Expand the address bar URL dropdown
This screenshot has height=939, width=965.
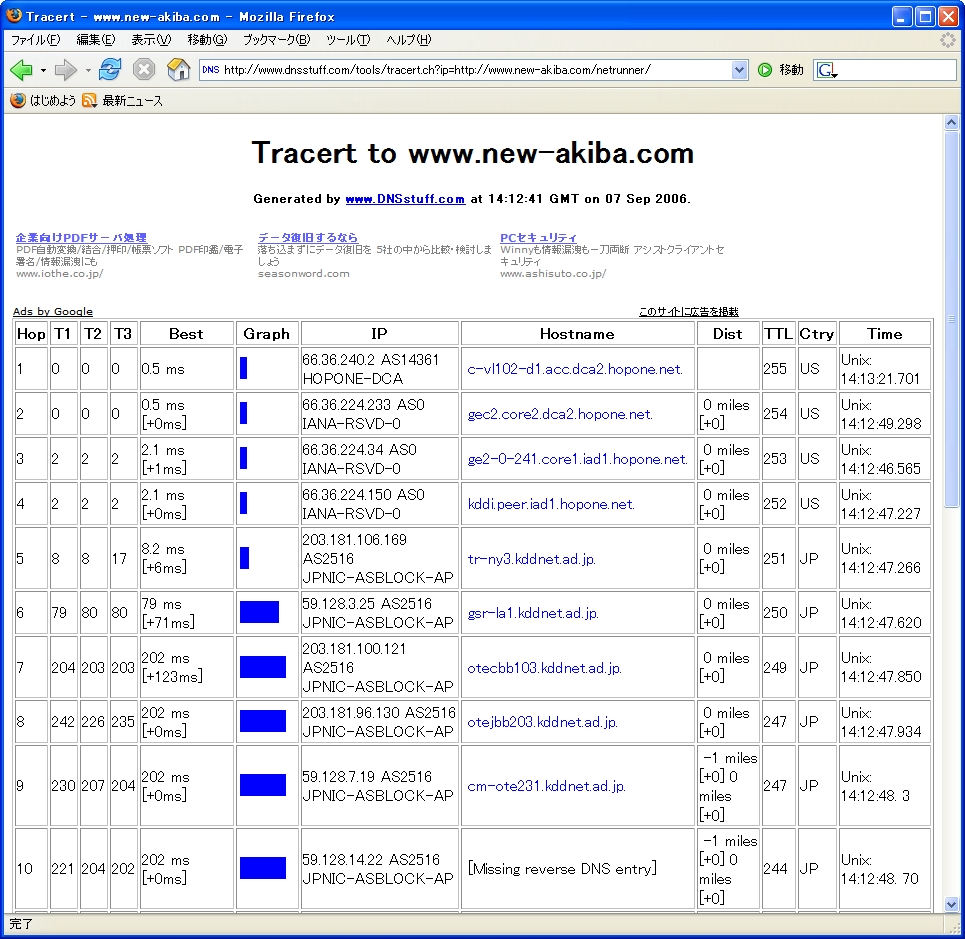739,70
